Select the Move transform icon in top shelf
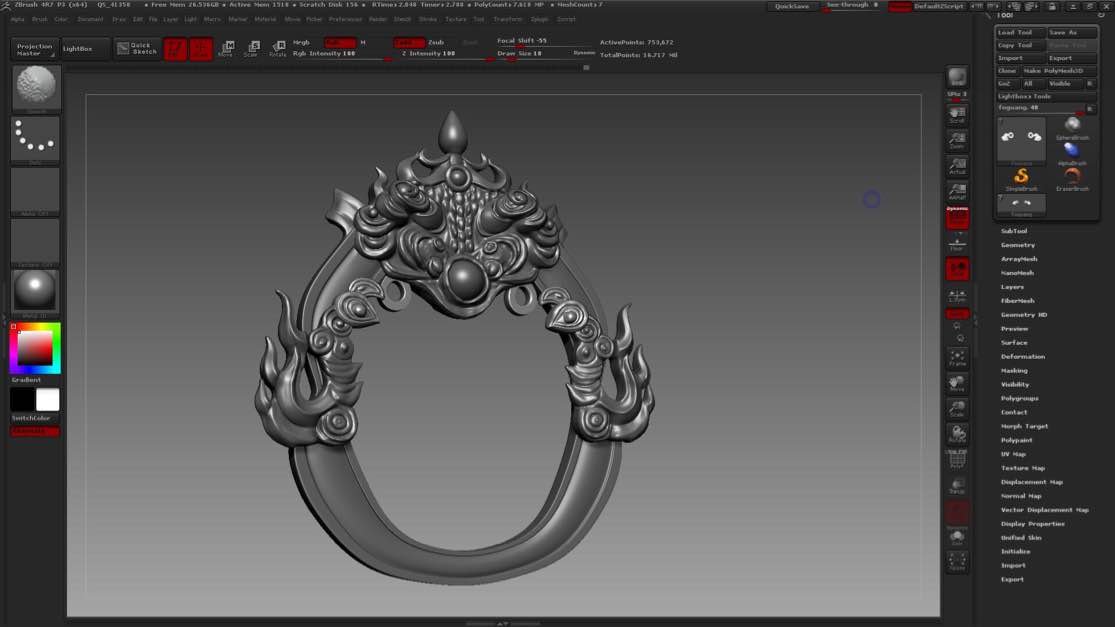Viewport: 1115px width, 627px height. point(227,49)
